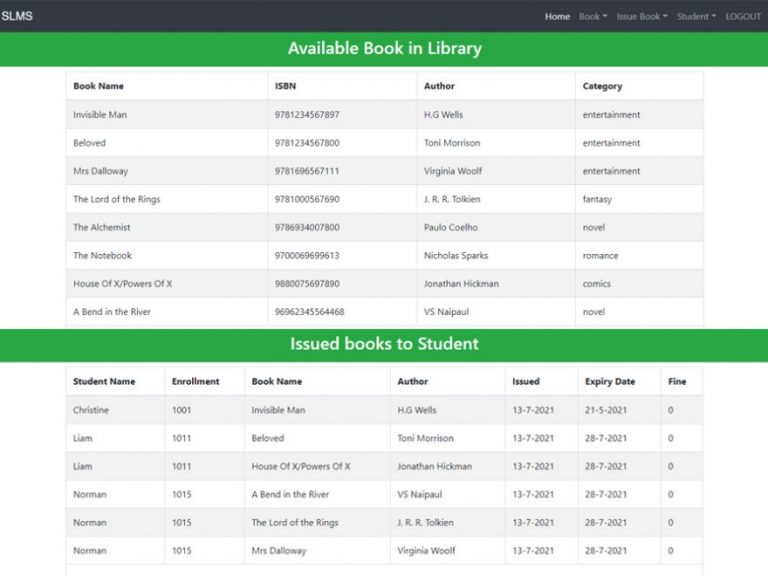
Task: Select the Category column header
Action: 602,86
